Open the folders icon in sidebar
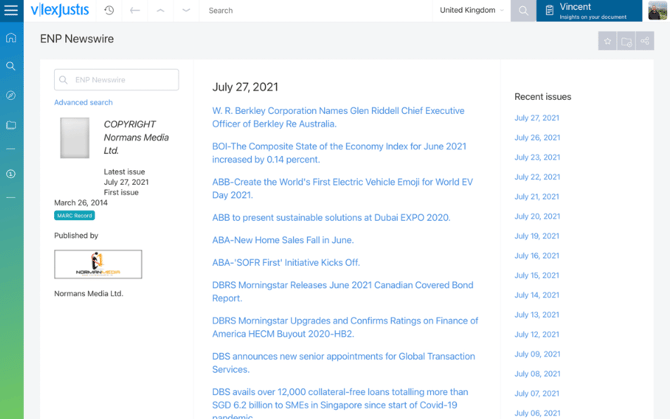This screenshot has width=670, height=419. (x=11, y=125)
